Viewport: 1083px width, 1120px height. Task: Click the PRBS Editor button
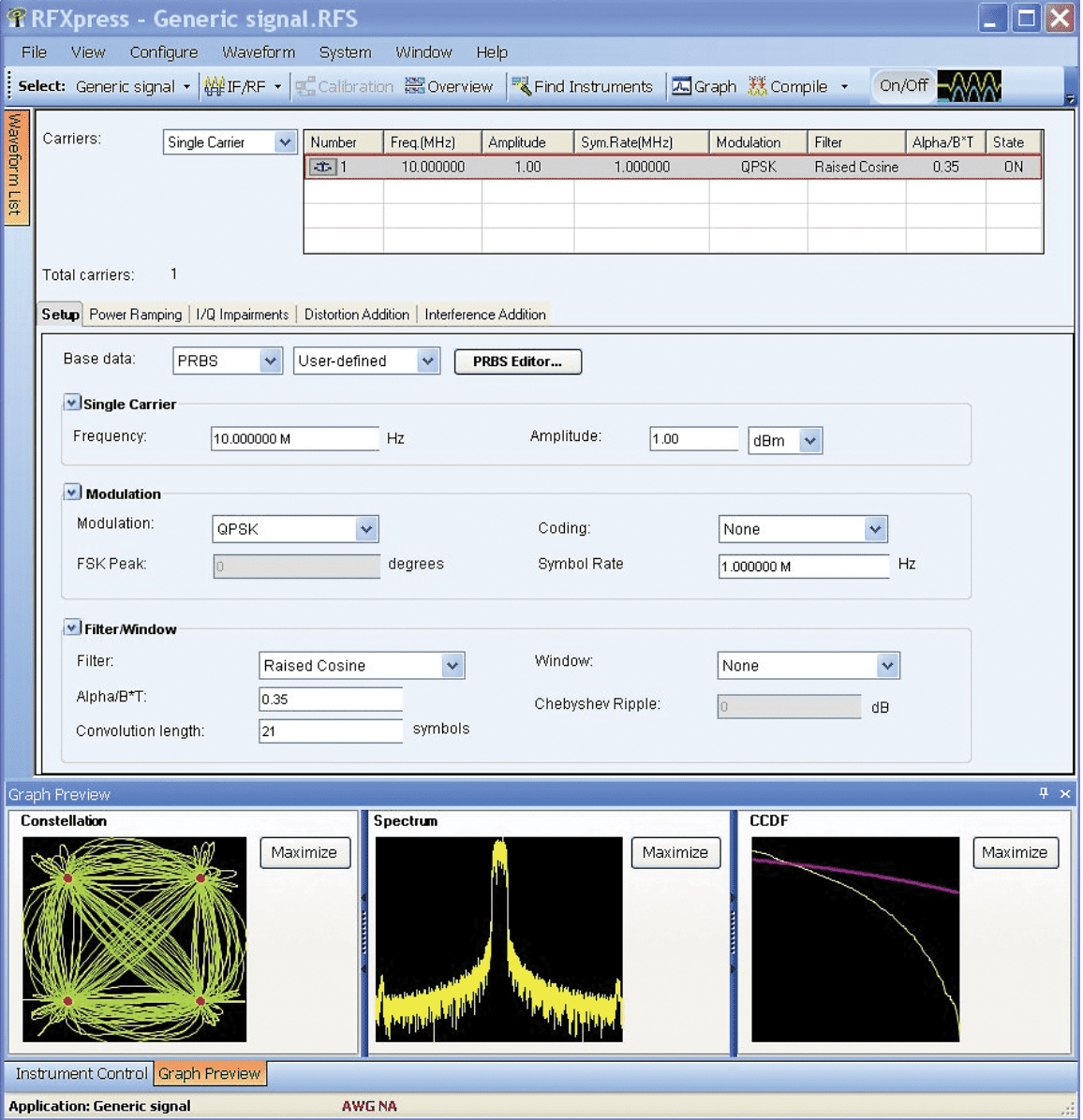pos(517,361)
